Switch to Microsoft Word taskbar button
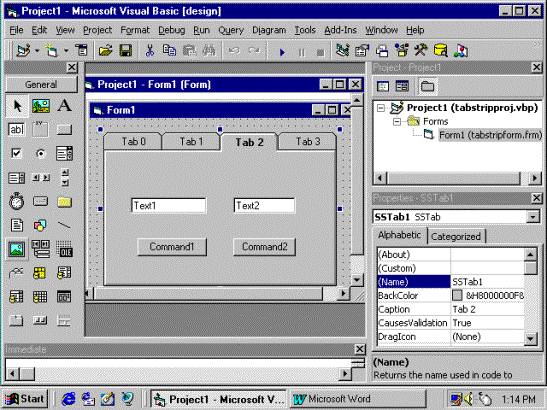 [x=358, y=399]
